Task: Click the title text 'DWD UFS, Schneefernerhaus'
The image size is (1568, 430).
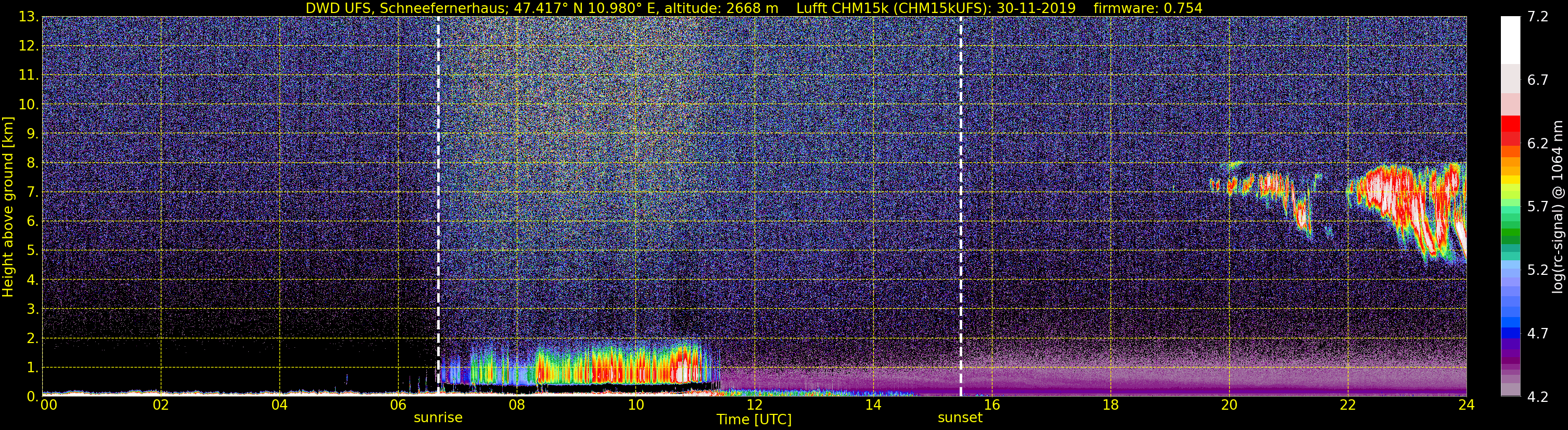Action: (x=406, y=8)
